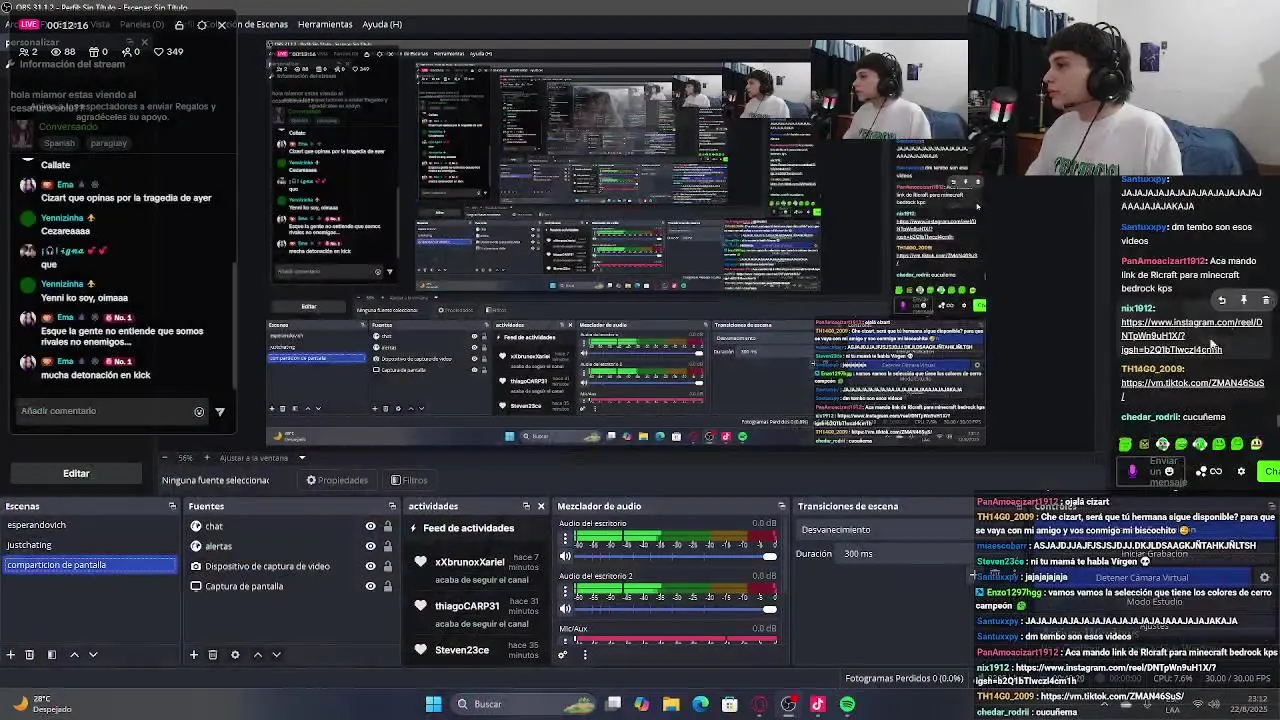Screen dimensions: 1280x720
Task: Click the virtual camera settings gear
Action: click(x=1264, y=578)
